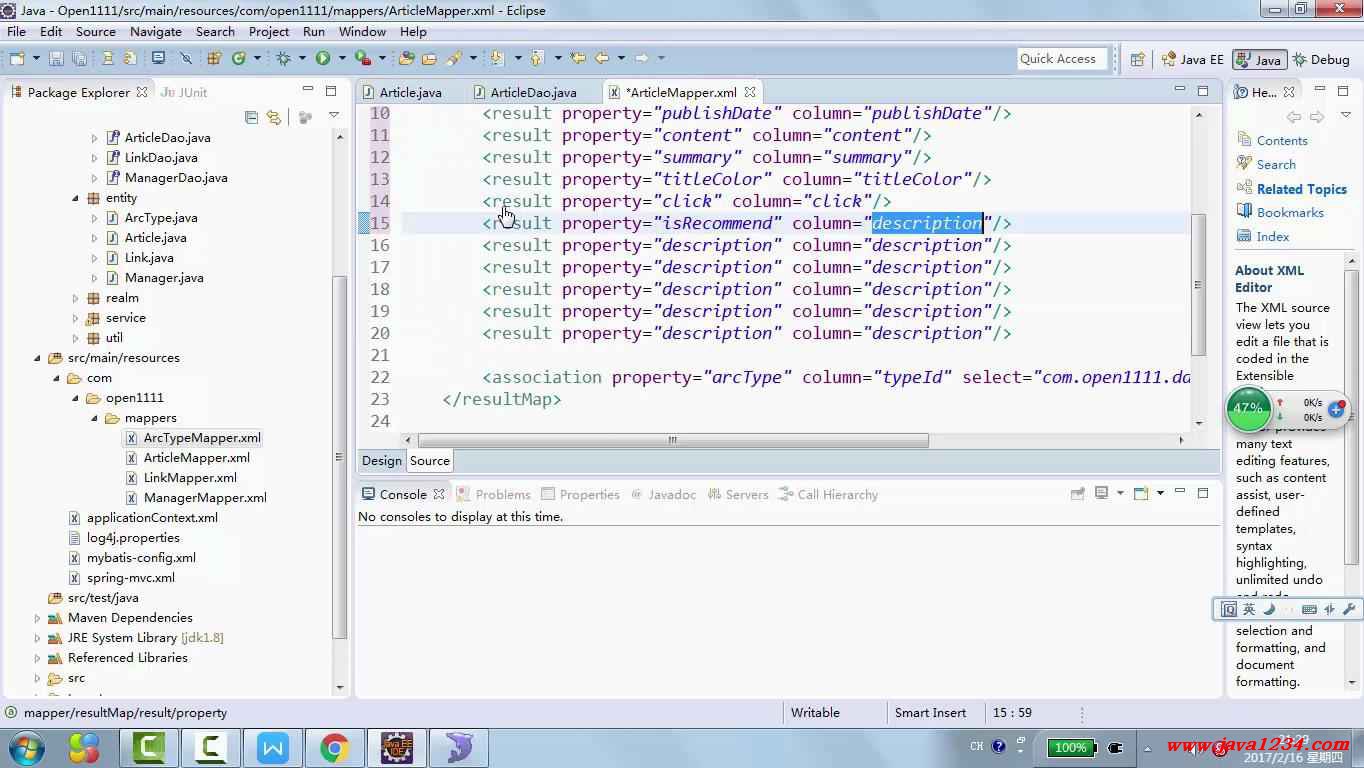Open the Source menu
Image resolution: width=1364 pixels, height=768 pixels.
tap(96, 31)
